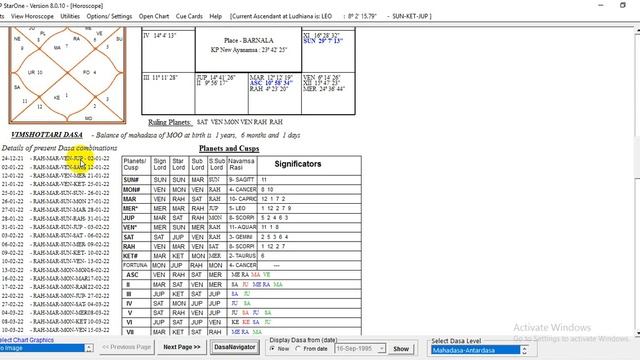
Task: Click the dasa entry starting 31-01-22
Action: 56,227
